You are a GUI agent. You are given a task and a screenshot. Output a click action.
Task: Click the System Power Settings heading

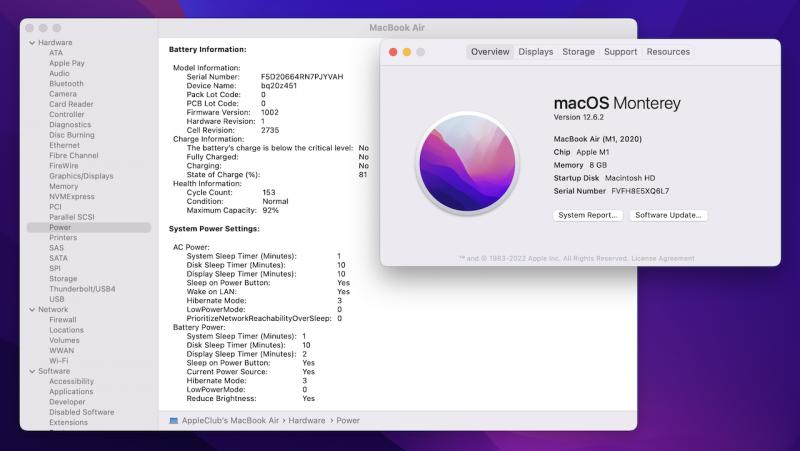(214, 229)
